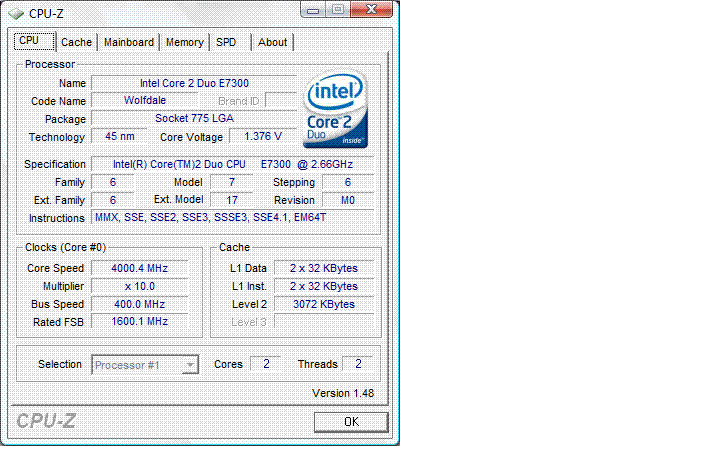Click the Ext. Model value 17
Image resolution: width=720 pixels, height=450 pixels.
pyautogui.click(x=231, y=200)
